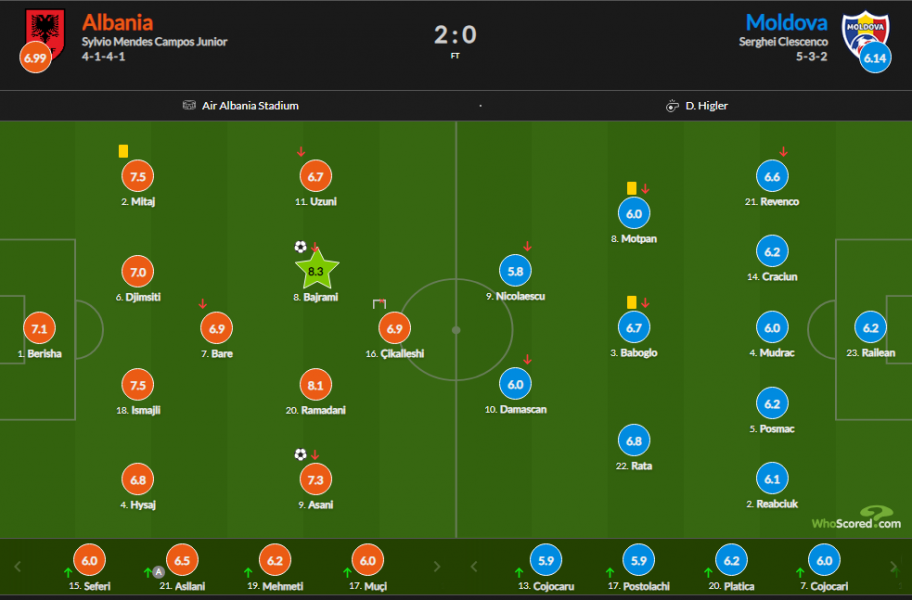This screenshot has height=600, width=912.
Task: Show the previous Albania substitutes with the left chevron
Action: click(17, 566)
